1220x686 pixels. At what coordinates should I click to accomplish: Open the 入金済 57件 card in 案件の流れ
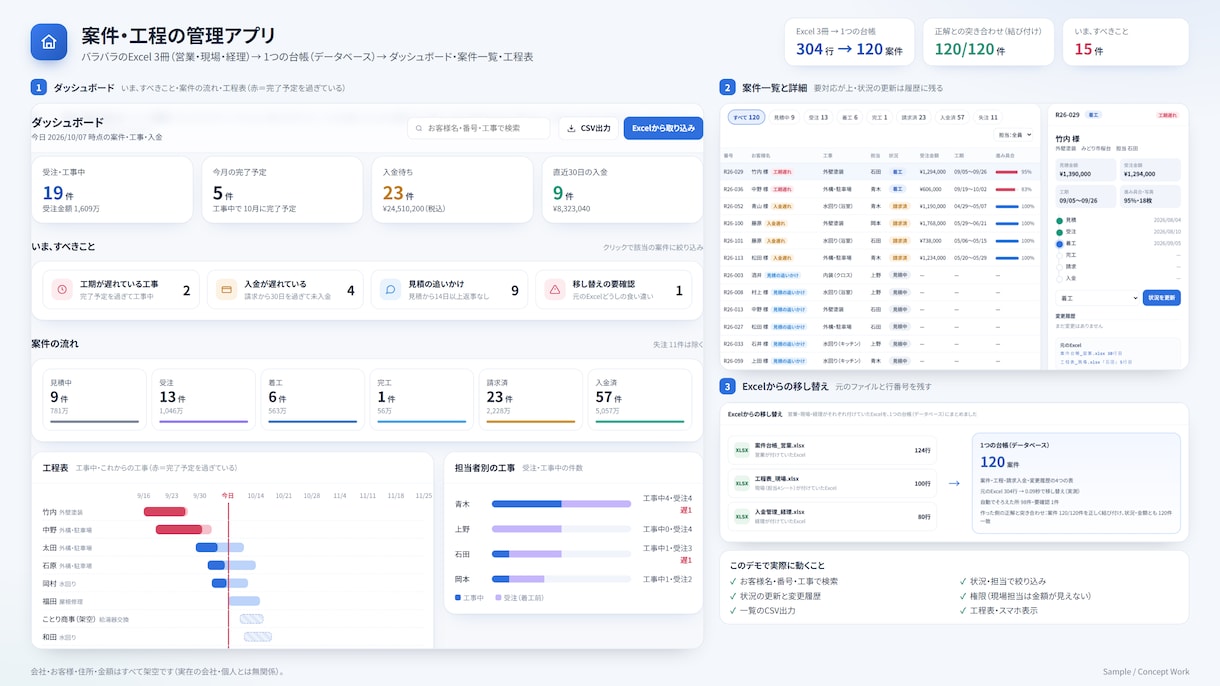[x=640, y=399]
